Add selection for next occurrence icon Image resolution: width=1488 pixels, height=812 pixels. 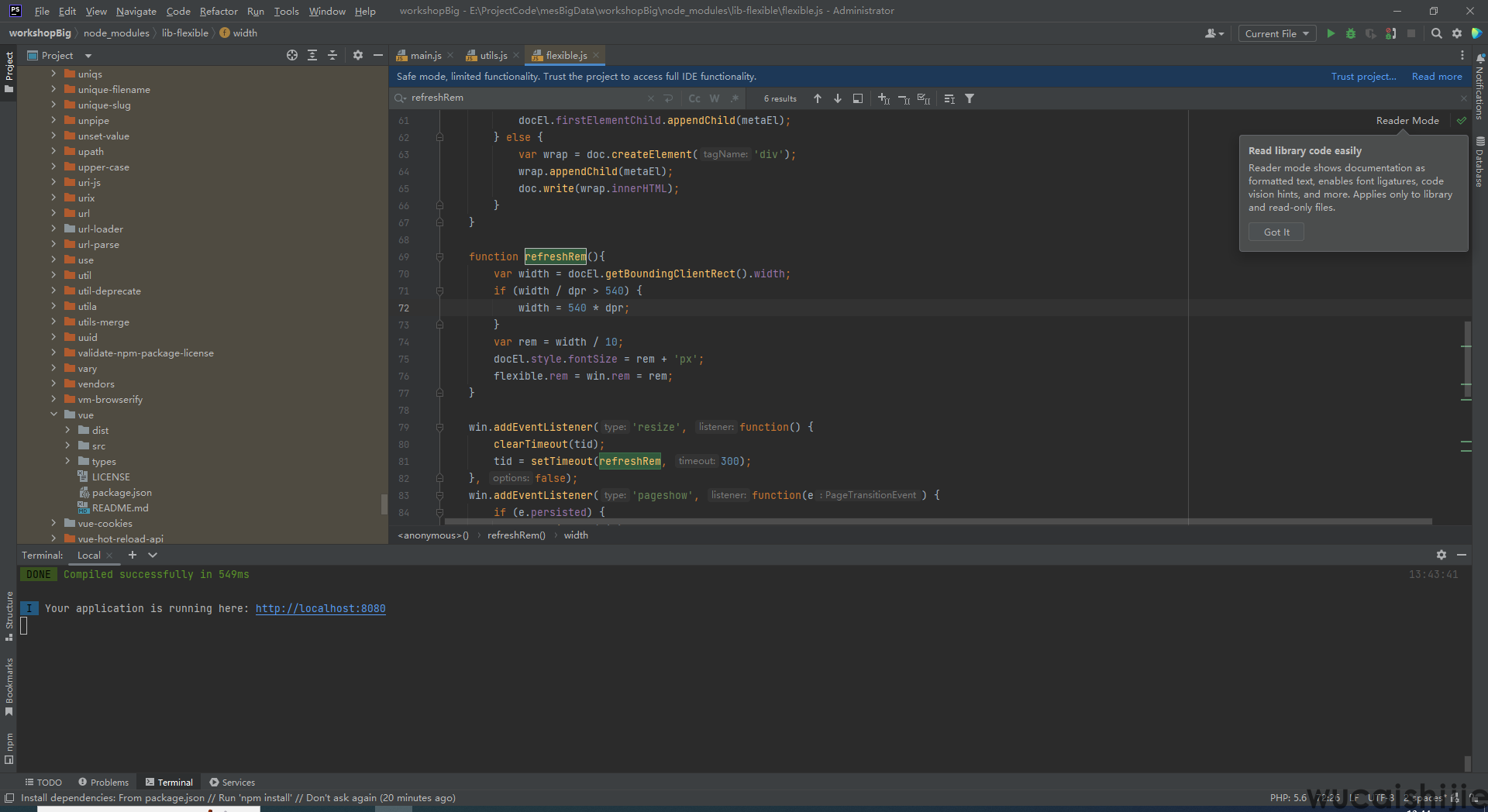[883, 98]
